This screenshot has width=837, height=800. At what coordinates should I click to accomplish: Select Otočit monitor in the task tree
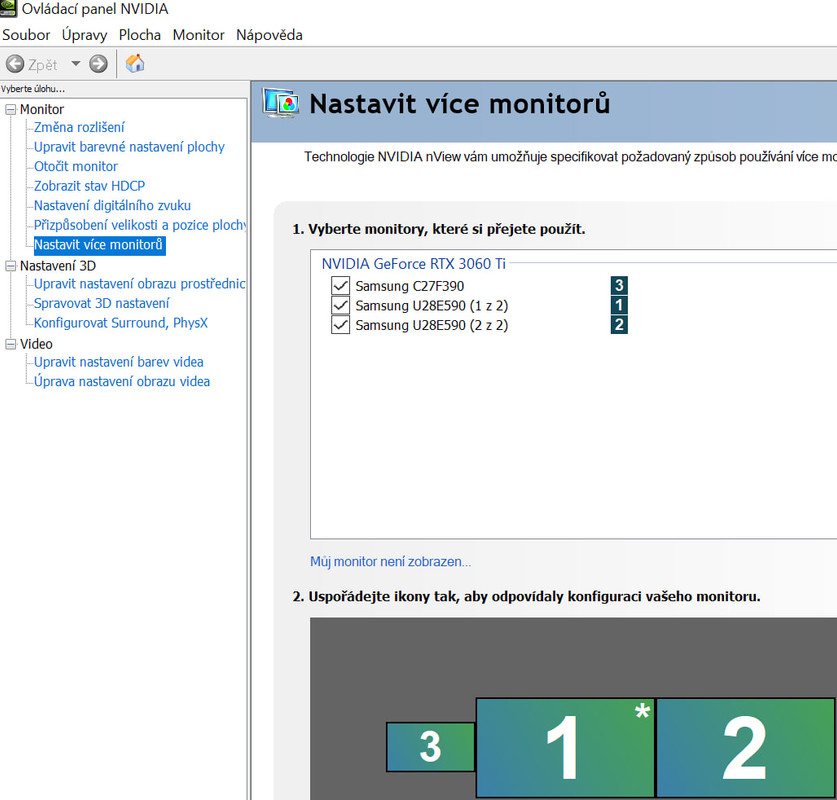(76, 167)
